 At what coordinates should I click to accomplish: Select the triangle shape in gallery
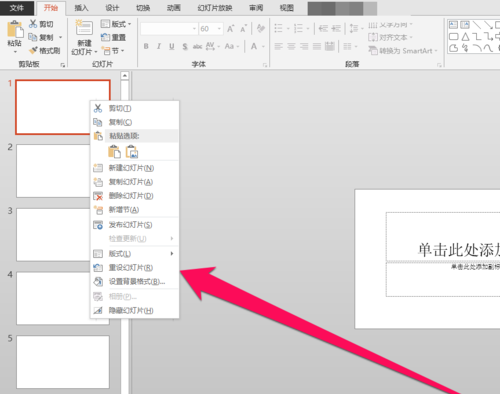click(465, 36)
